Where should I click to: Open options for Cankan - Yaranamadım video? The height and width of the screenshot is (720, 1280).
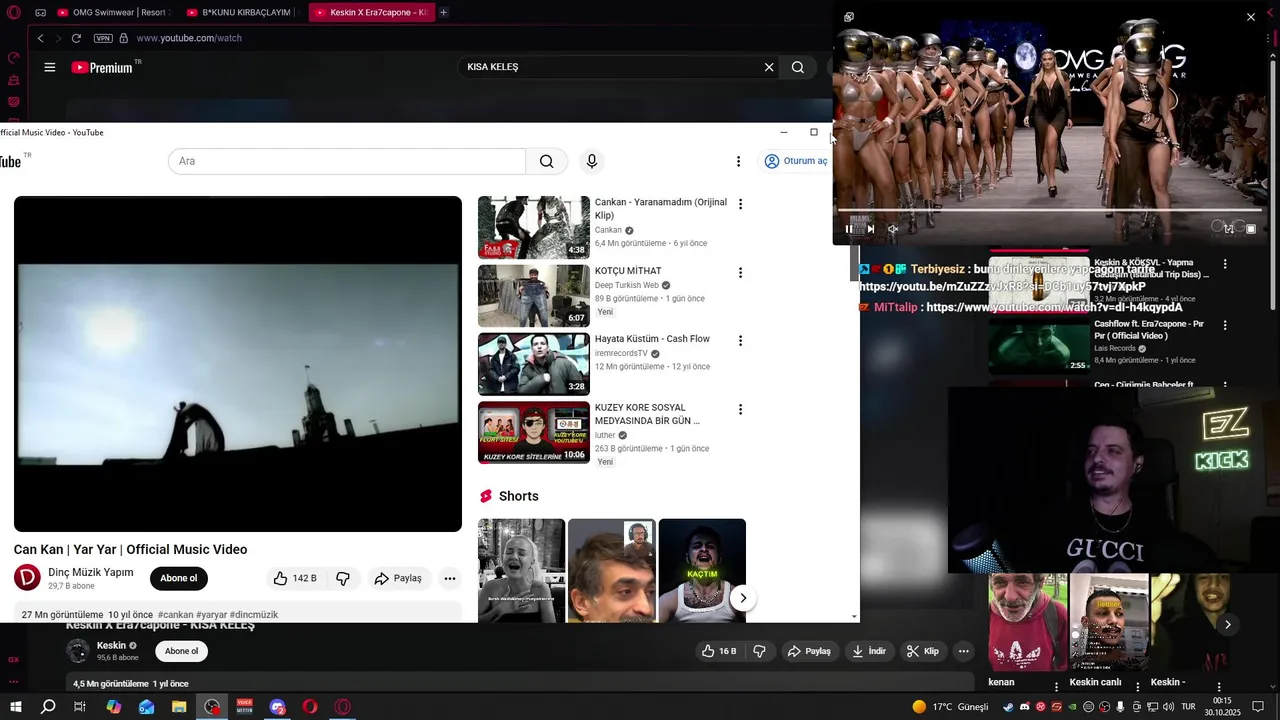click(x=740, y=204)
